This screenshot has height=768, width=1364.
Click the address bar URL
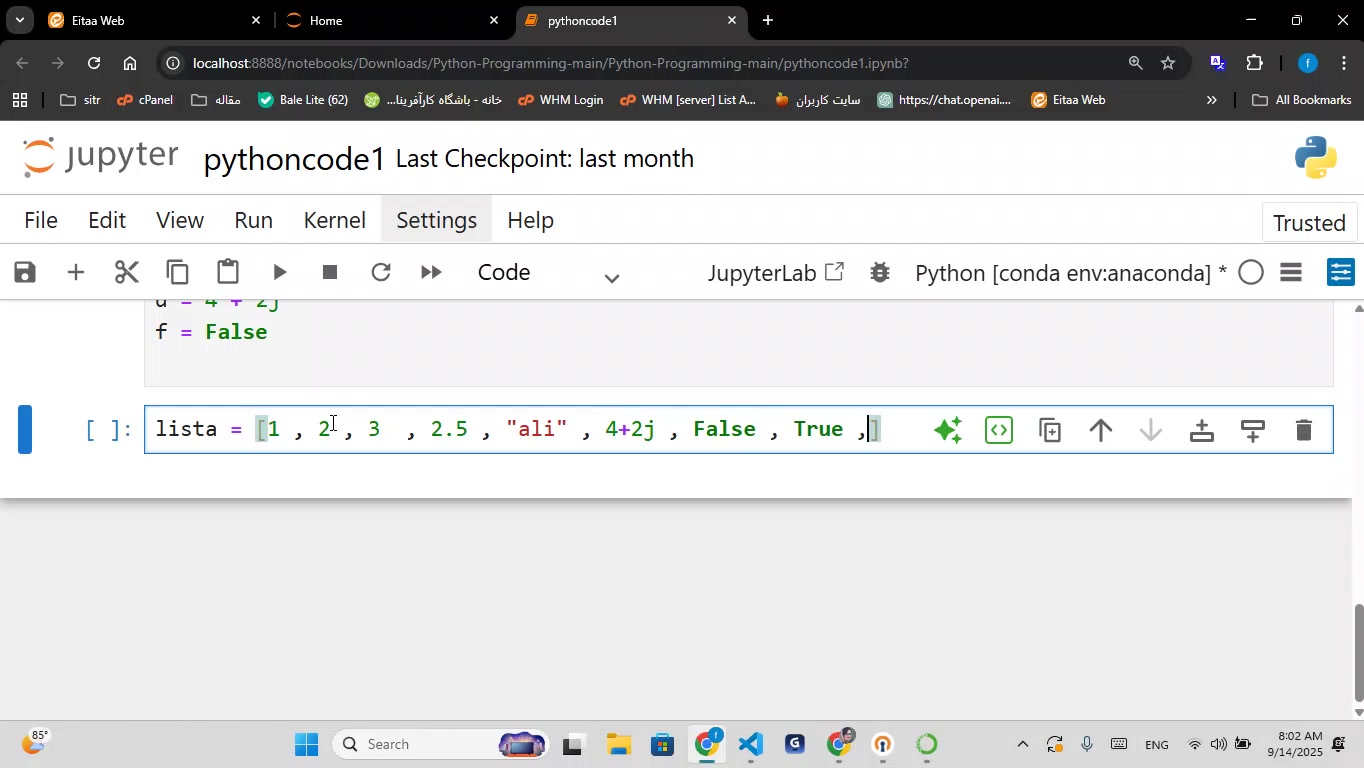click(551, 63)
